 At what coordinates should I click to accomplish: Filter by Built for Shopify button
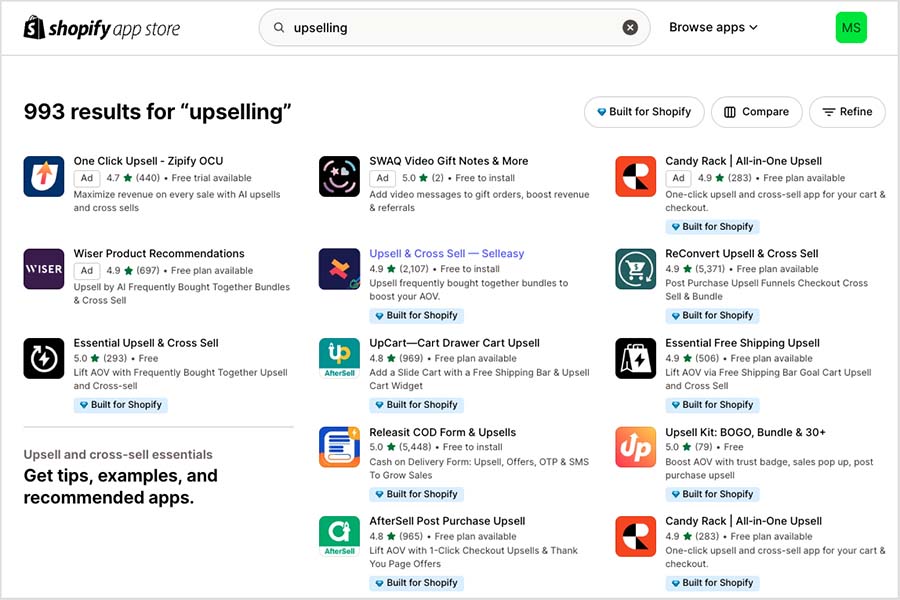(x=644, y=112)
